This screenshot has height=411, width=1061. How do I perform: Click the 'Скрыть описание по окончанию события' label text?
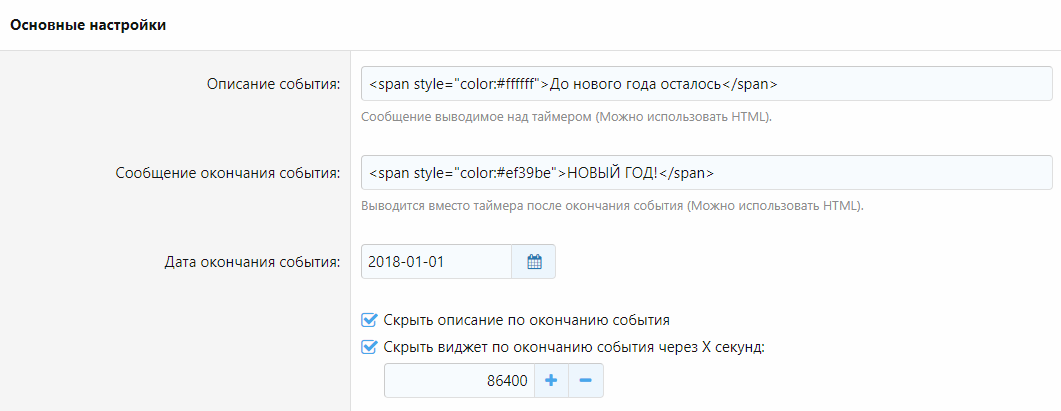click(x=526, y=320)
